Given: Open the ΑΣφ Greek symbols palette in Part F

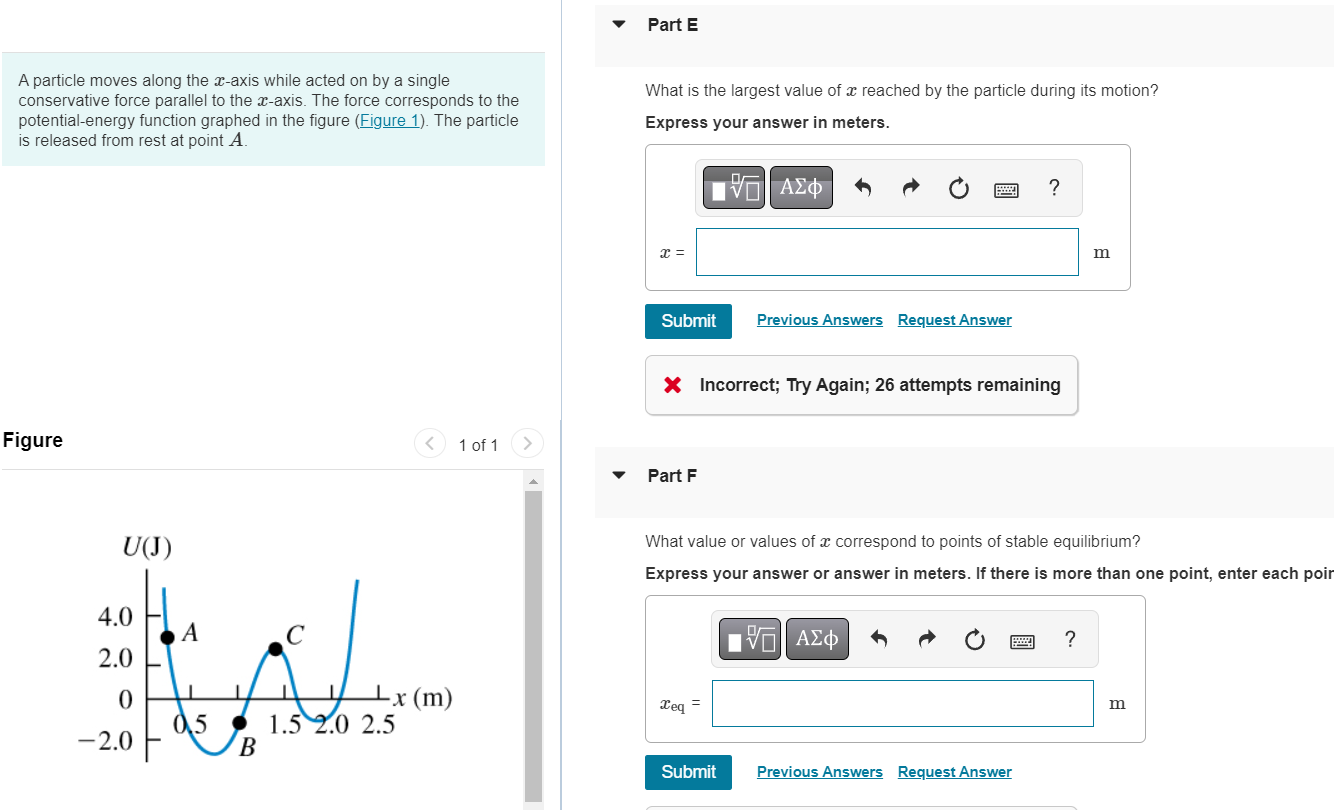Looking at the screenshot, I should [x=817, y=638].
